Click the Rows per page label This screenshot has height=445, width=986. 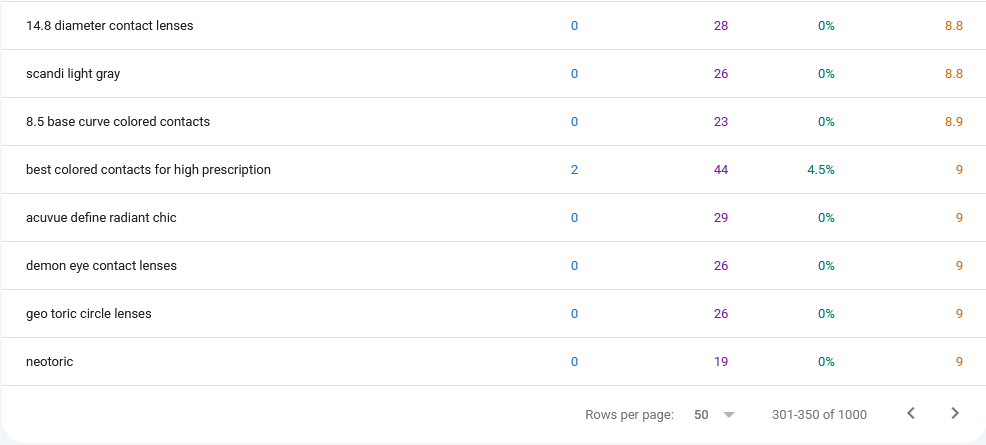click(629, 414)
